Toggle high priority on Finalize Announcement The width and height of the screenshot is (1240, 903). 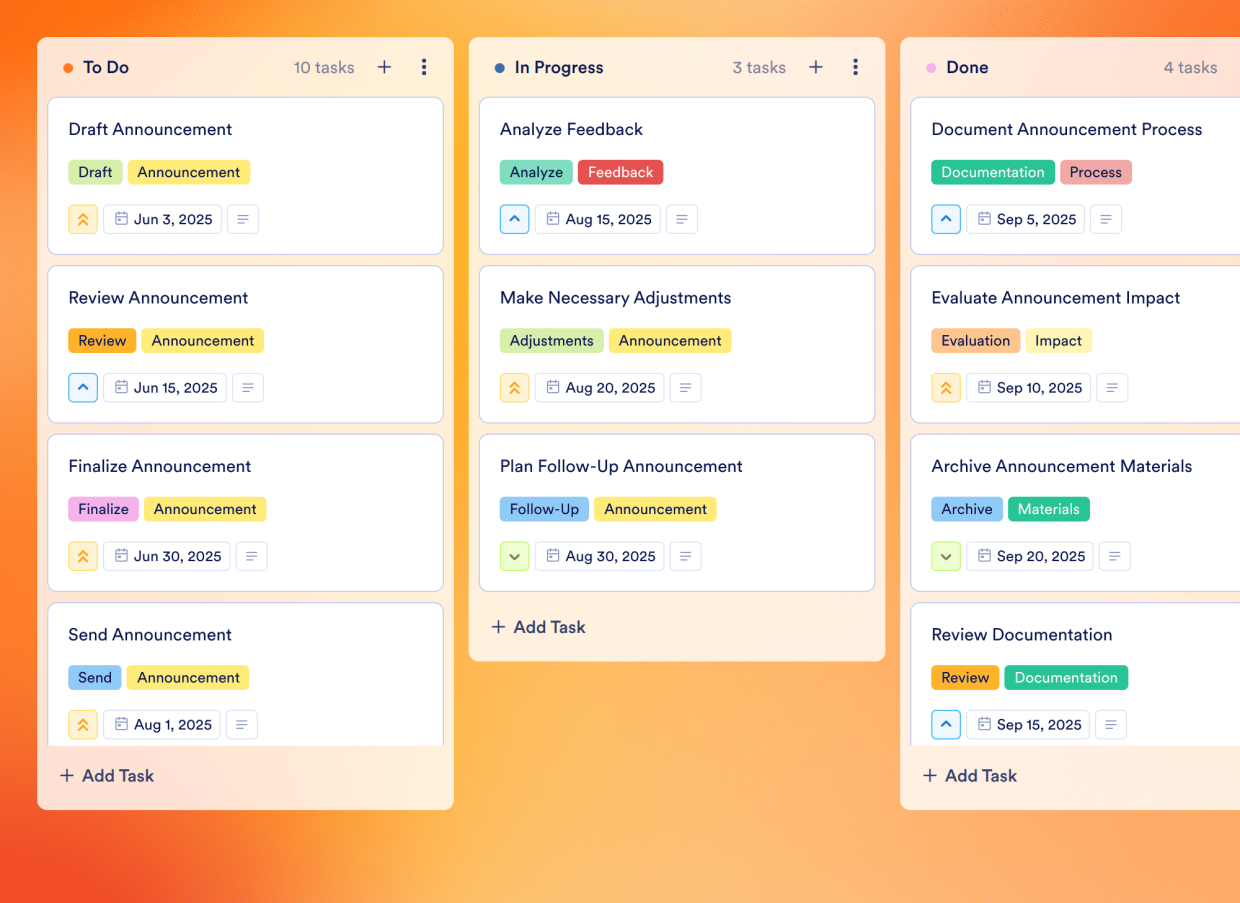coord(82,556)
